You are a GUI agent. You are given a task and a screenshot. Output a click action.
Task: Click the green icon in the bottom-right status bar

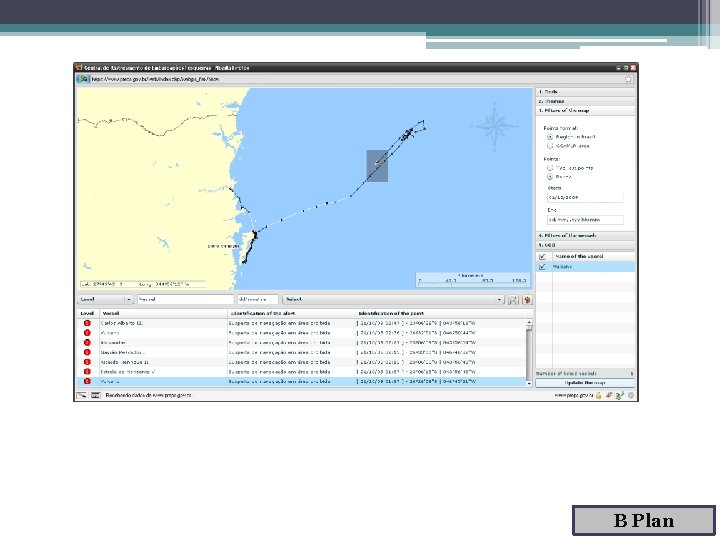pyautogui.click(x=619, y=395)
